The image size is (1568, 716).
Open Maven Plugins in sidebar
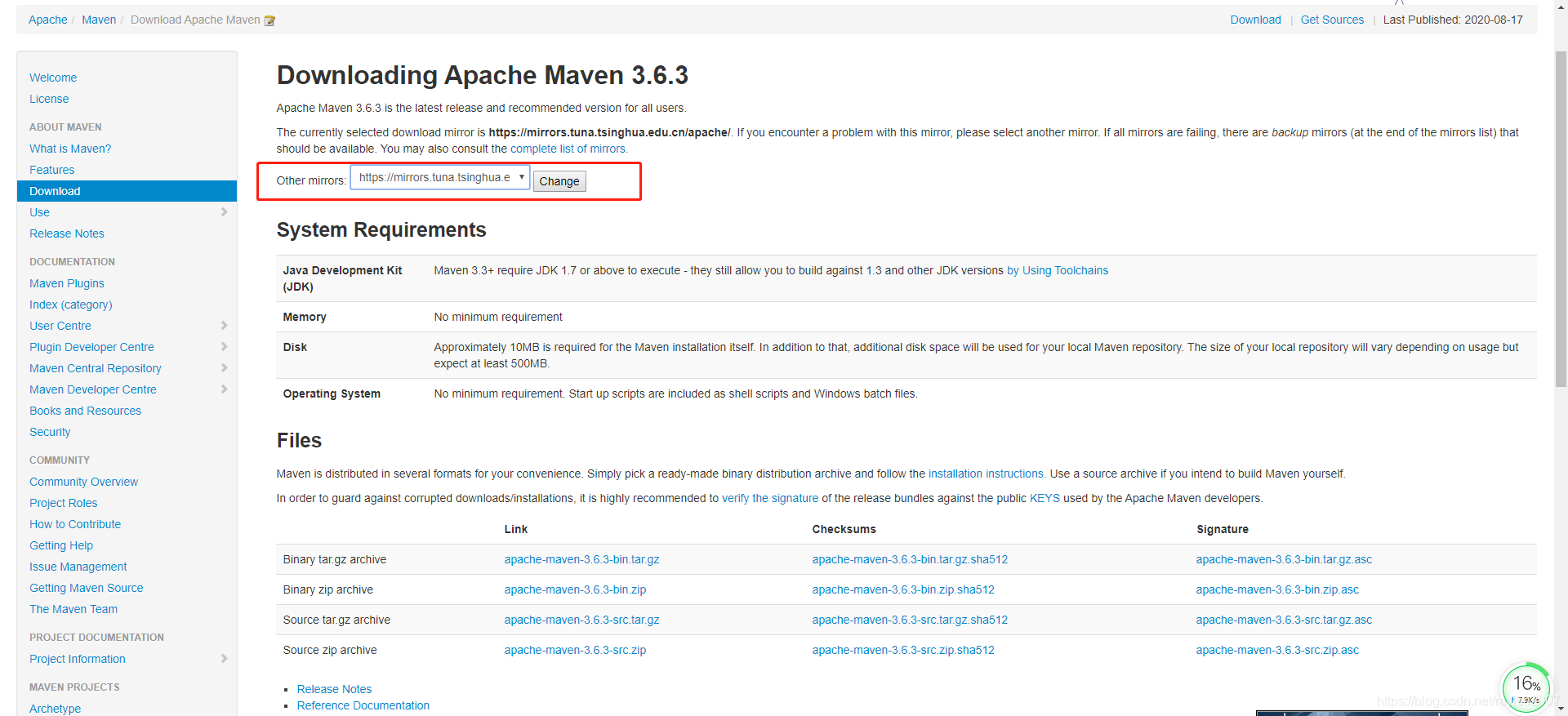(67, 283)
